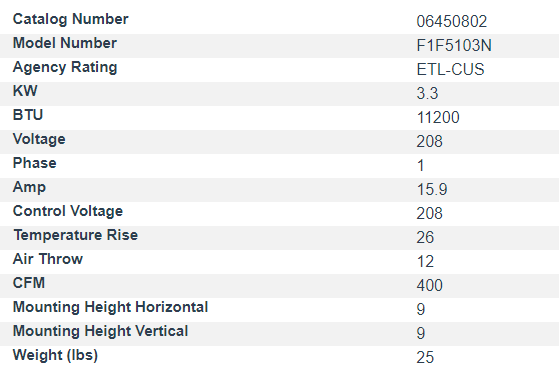The height and width of the screenshot is (366, 559).
Task: Click the Mounting Height Vertical label
Action: click(x=101, y=331)
